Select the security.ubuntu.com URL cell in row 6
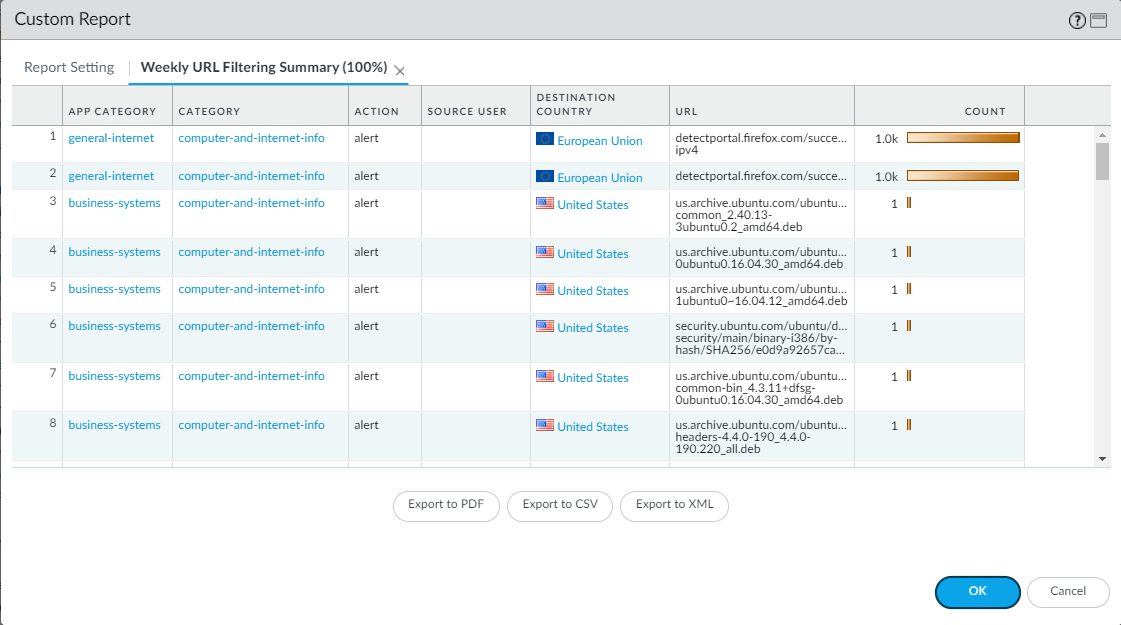The height and width of the screenshot is (625, 1121). [761, 338]
